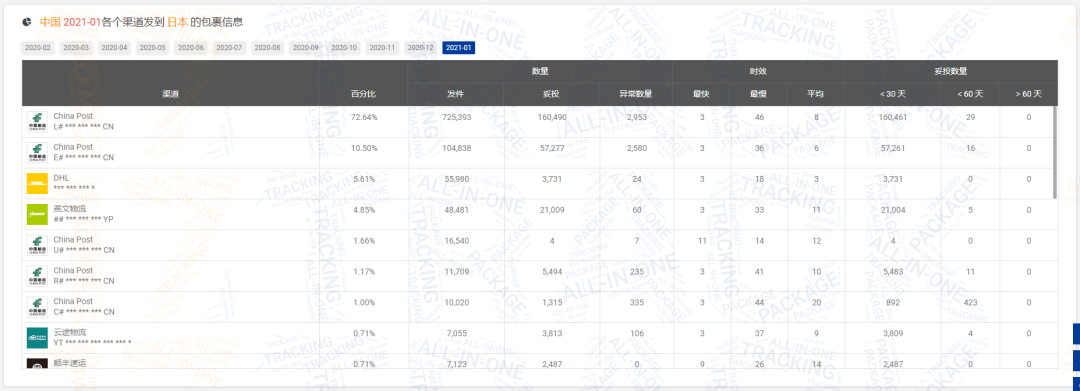1080x391 pixels.
Task: Click the DHL channel name
Action: (x=61, y=178)
